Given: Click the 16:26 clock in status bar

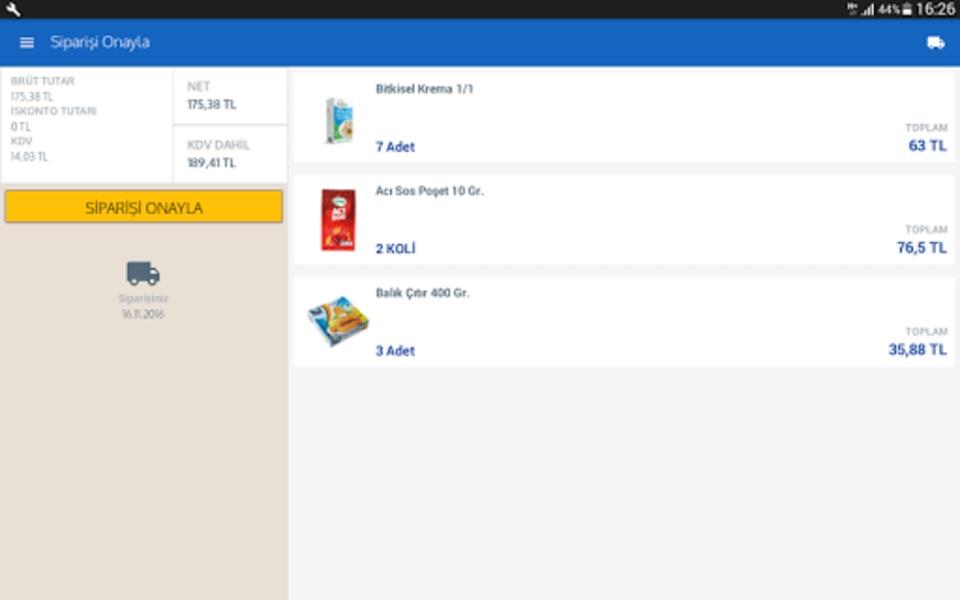Looking at the screenshot, I should click(936, 9).
